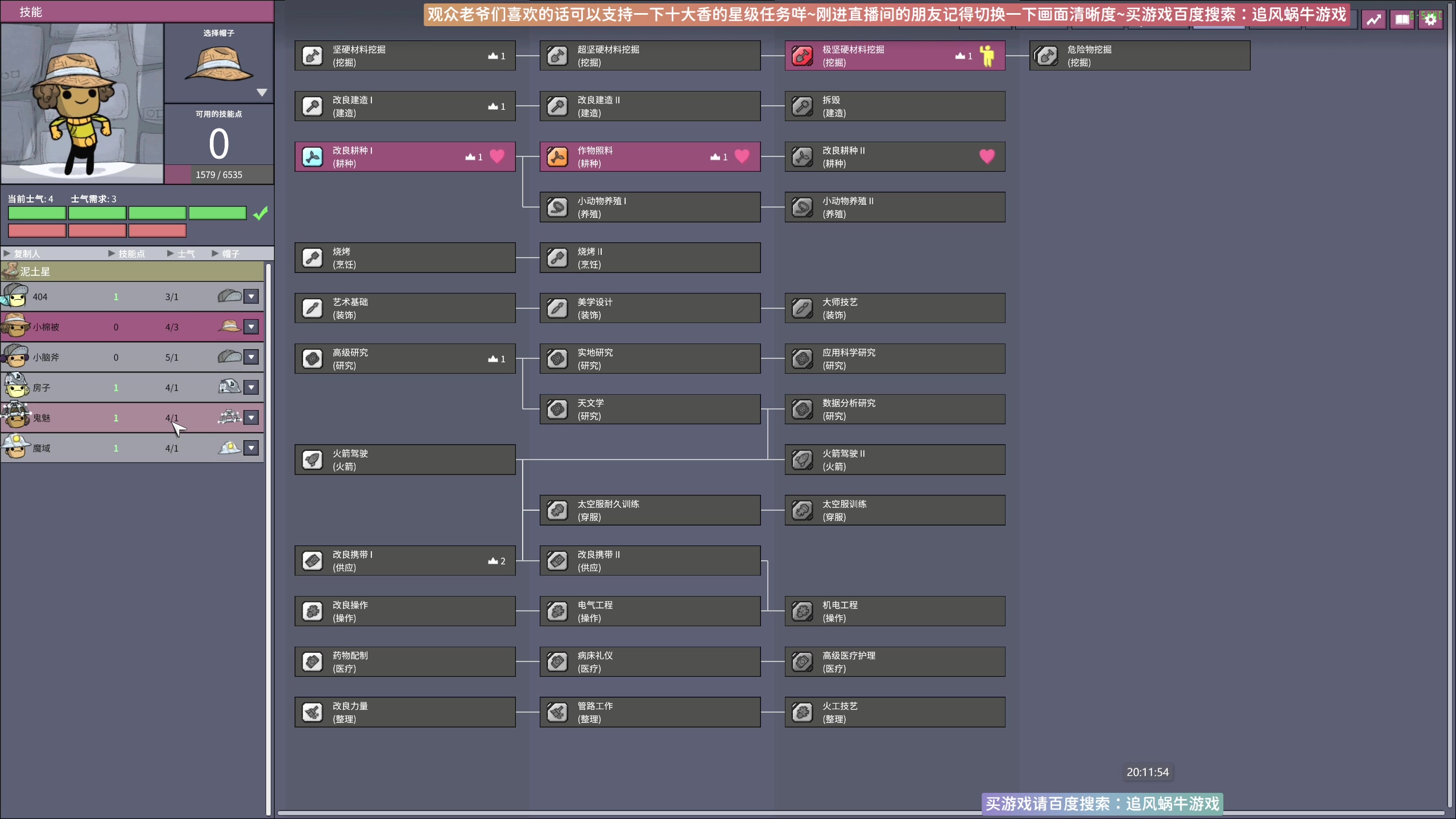Viewport: 1456px width, 819px height.
Task: Select the 太空服训练 skill
Action: tap(895, 510)
